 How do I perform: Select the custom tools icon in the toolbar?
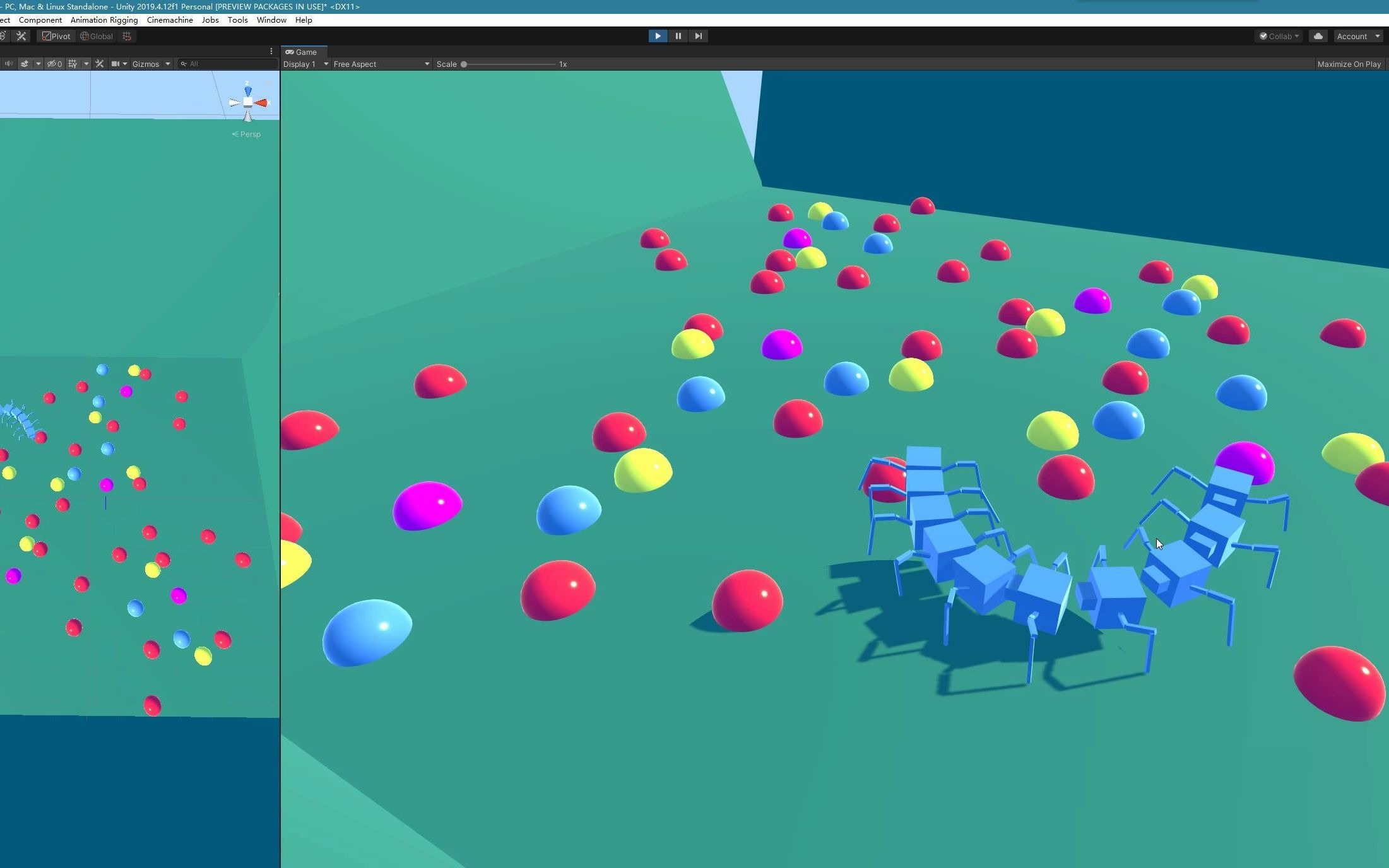[21, 36]
